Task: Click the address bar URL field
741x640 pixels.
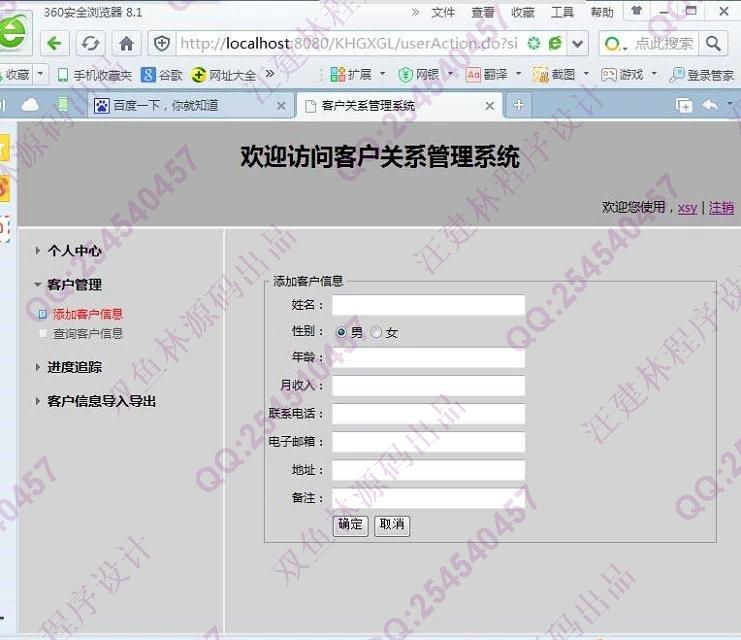Action: 350,44
